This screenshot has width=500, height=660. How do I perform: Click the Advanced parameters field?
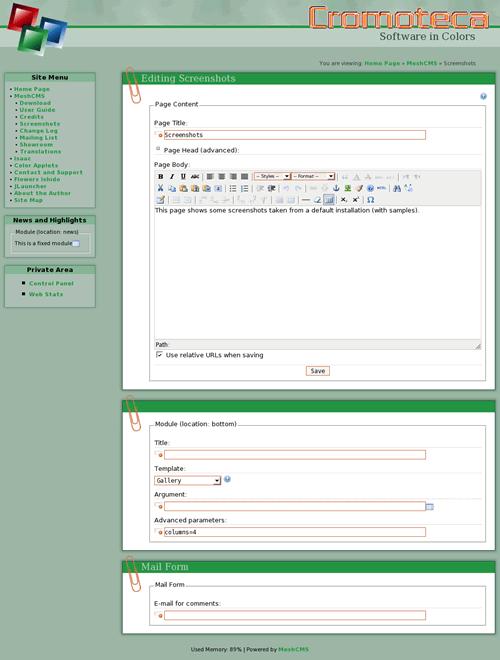tap(295, 532)
